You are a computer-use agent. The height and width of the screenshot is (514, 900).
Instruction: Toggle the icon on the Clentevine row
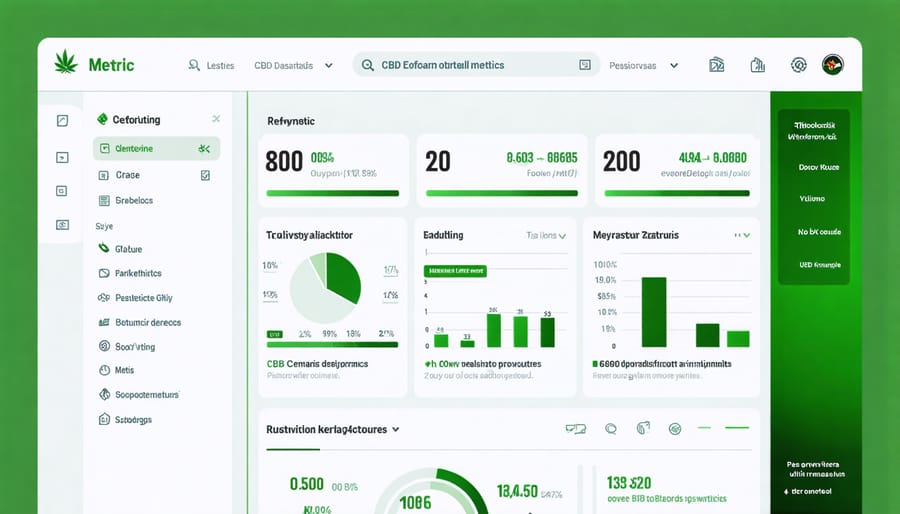click(x=204, y=149)
